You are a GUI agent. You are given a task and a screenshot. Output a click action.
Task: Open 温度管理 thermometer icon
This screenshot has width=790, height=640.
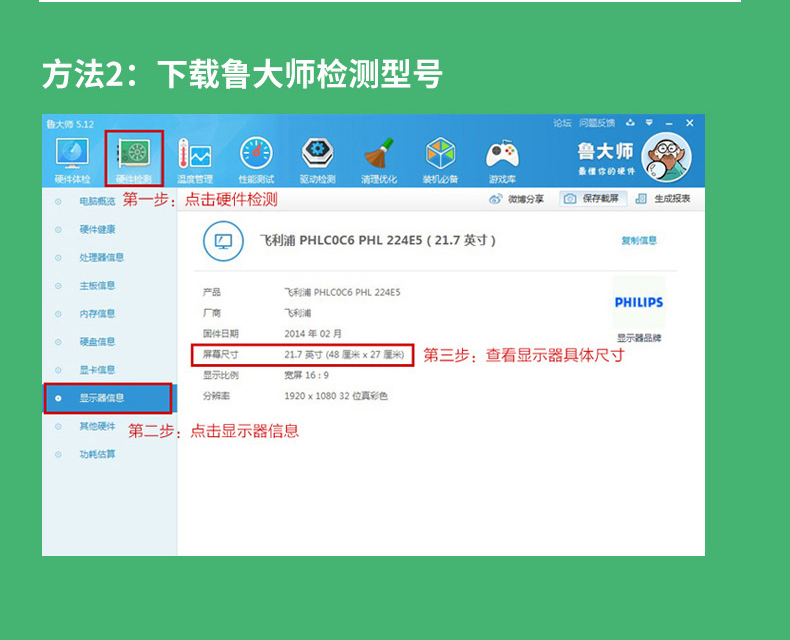194,153
